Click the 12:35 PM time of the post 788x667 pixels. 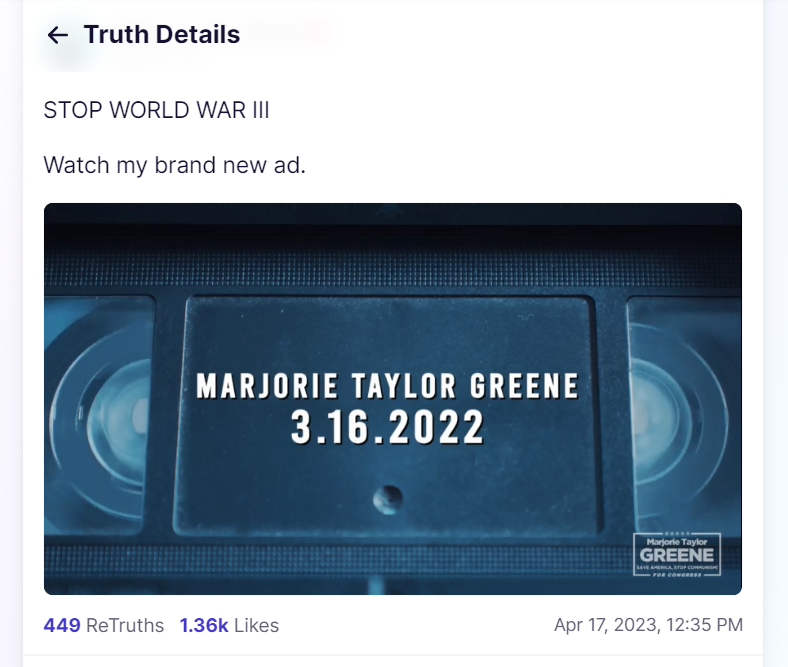(705, 625)
